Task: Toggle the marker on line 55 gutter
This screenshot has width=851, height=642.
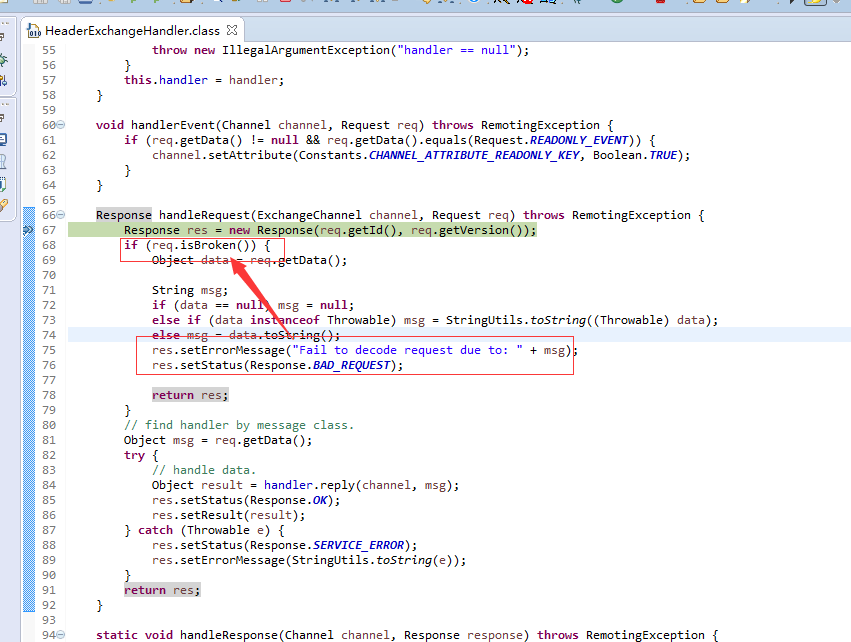Action: [28, 49]
